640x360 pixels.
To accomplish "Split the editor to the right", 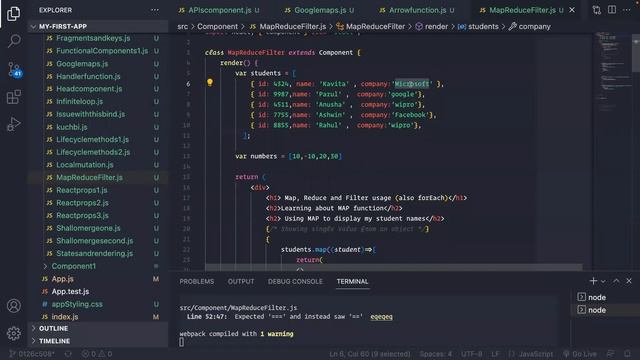I will point(612,10).
